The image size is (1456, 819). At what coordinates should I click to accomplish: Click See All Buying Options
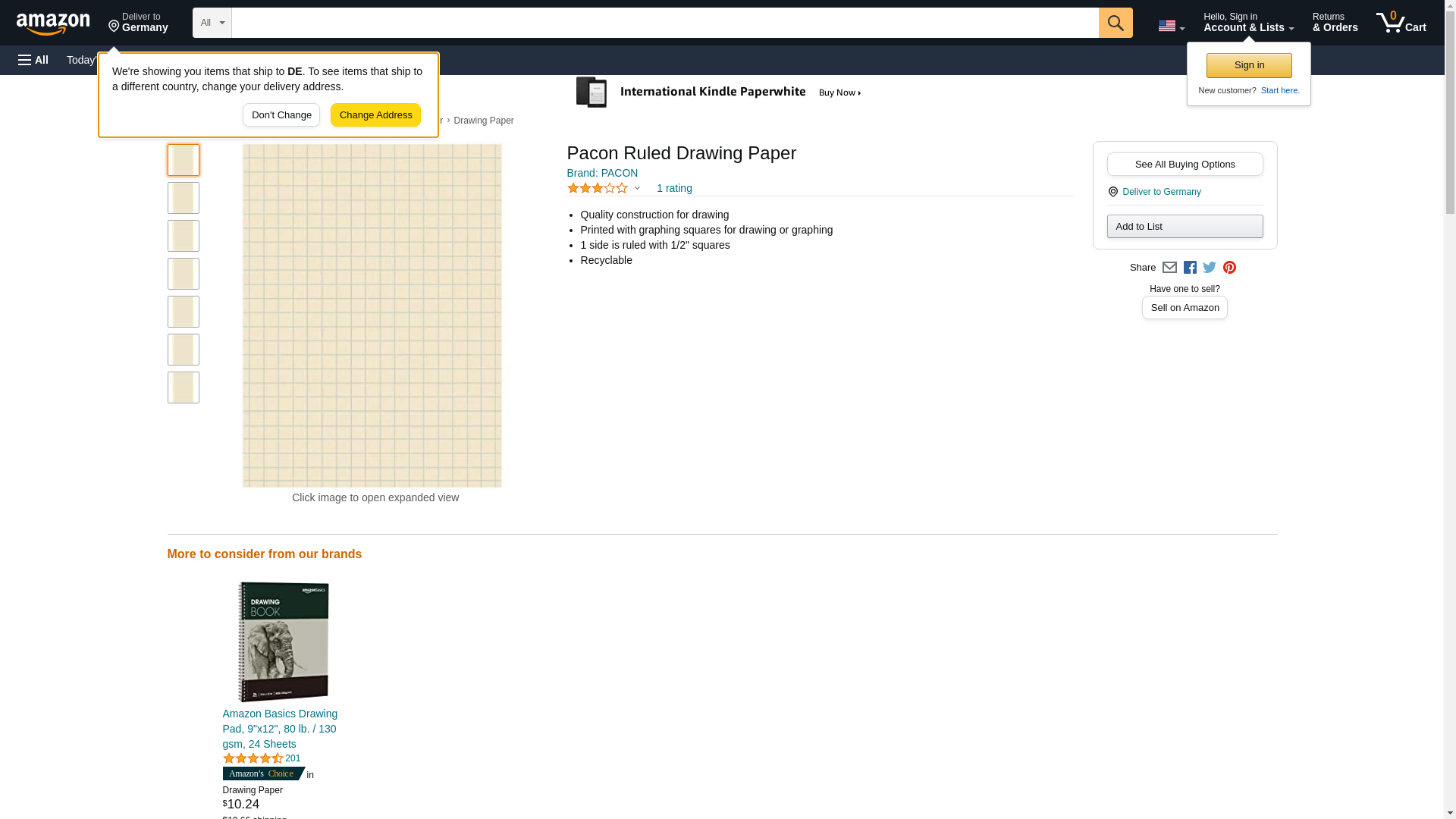pos(1185,165)
